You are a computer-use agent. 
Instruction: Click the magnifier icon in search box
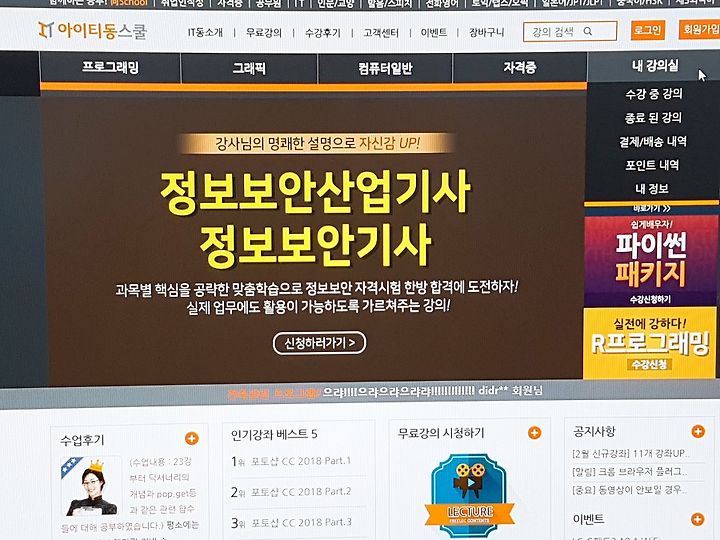point(588,32)
